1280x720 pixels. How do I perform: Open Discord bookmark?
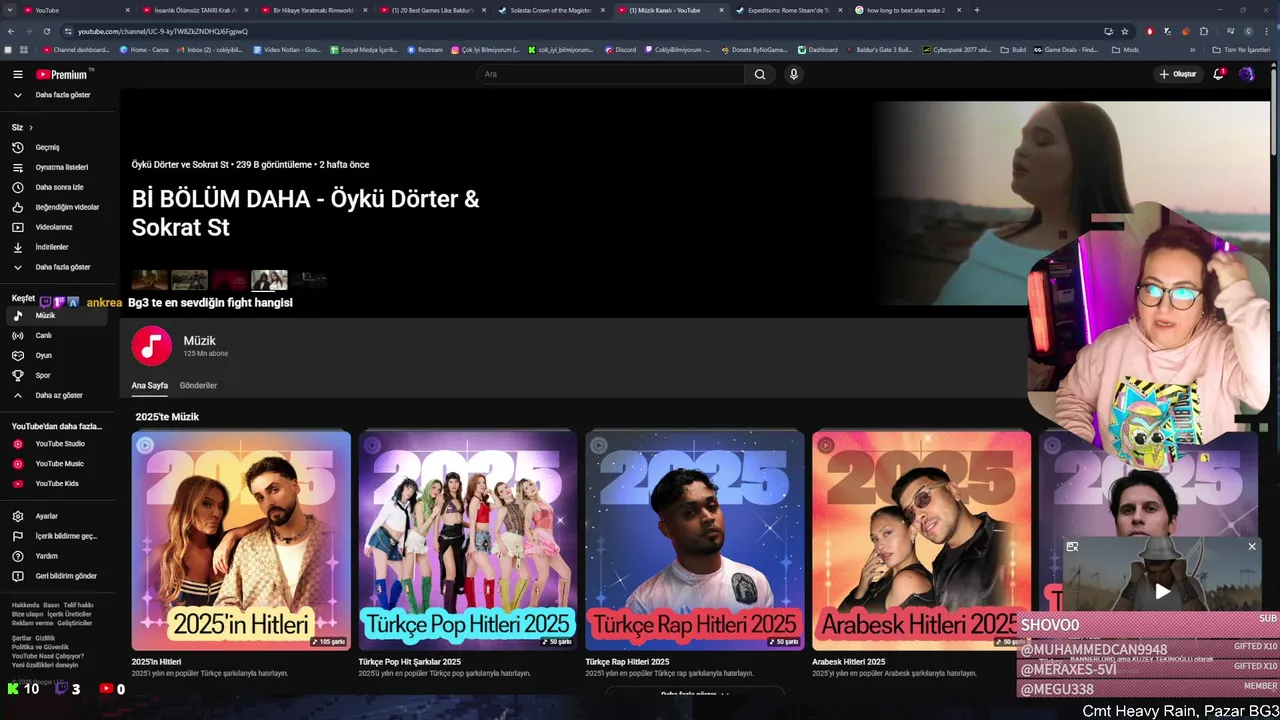click(620, 49)
